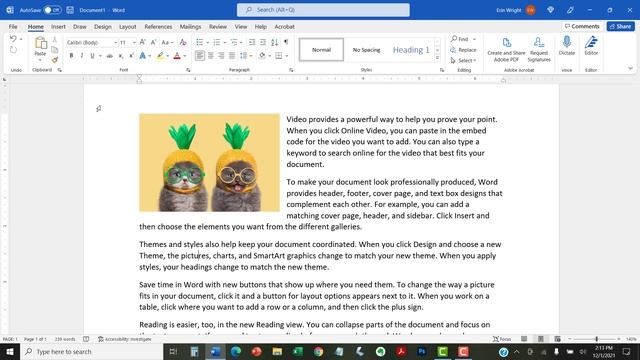Switch to the Design tab
This screenshot has height=360, width=640.
click(103, 27)
